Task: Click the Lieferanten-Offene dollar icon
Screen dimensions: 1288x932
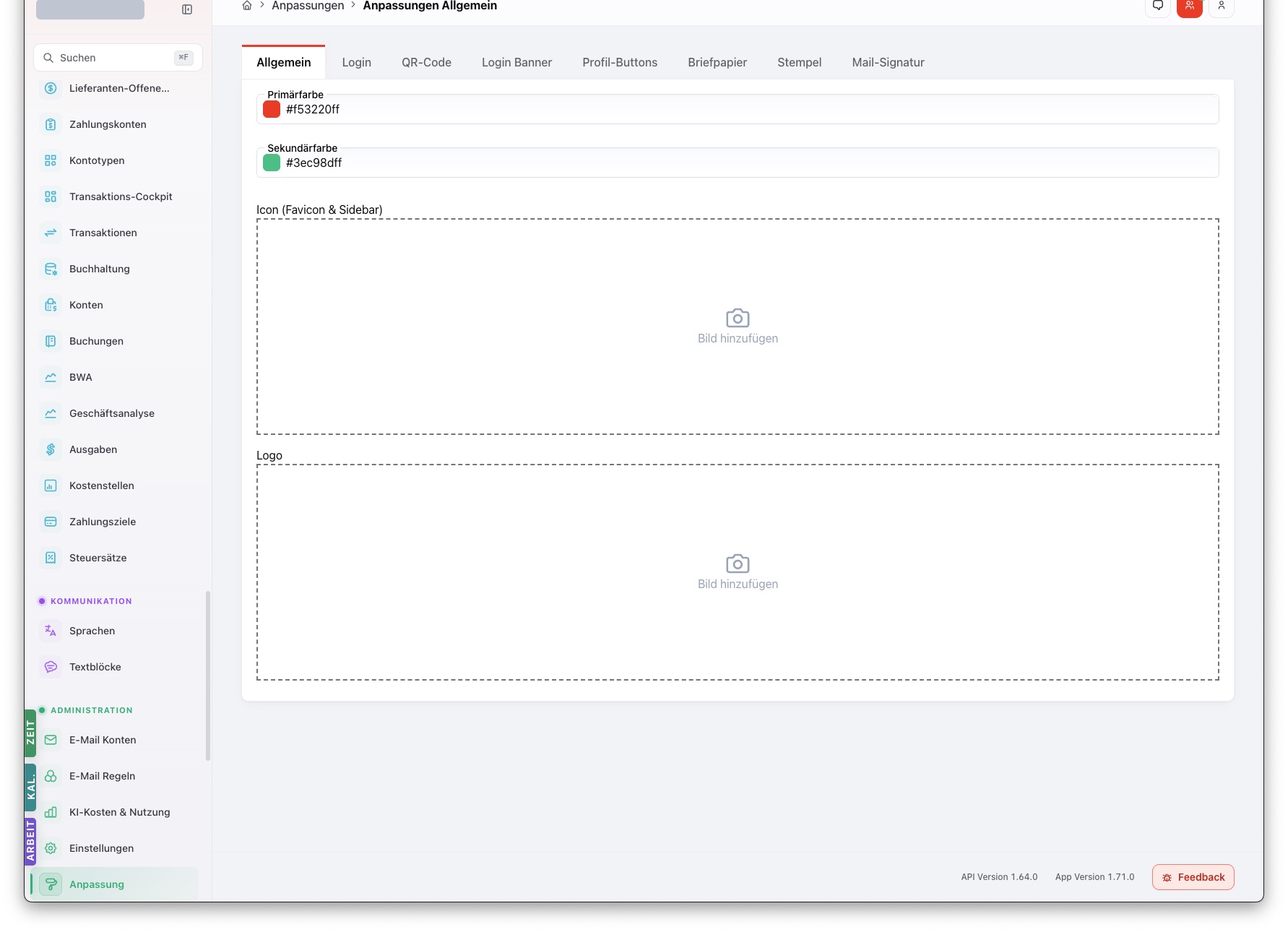Action: click(x=51, y=88)
